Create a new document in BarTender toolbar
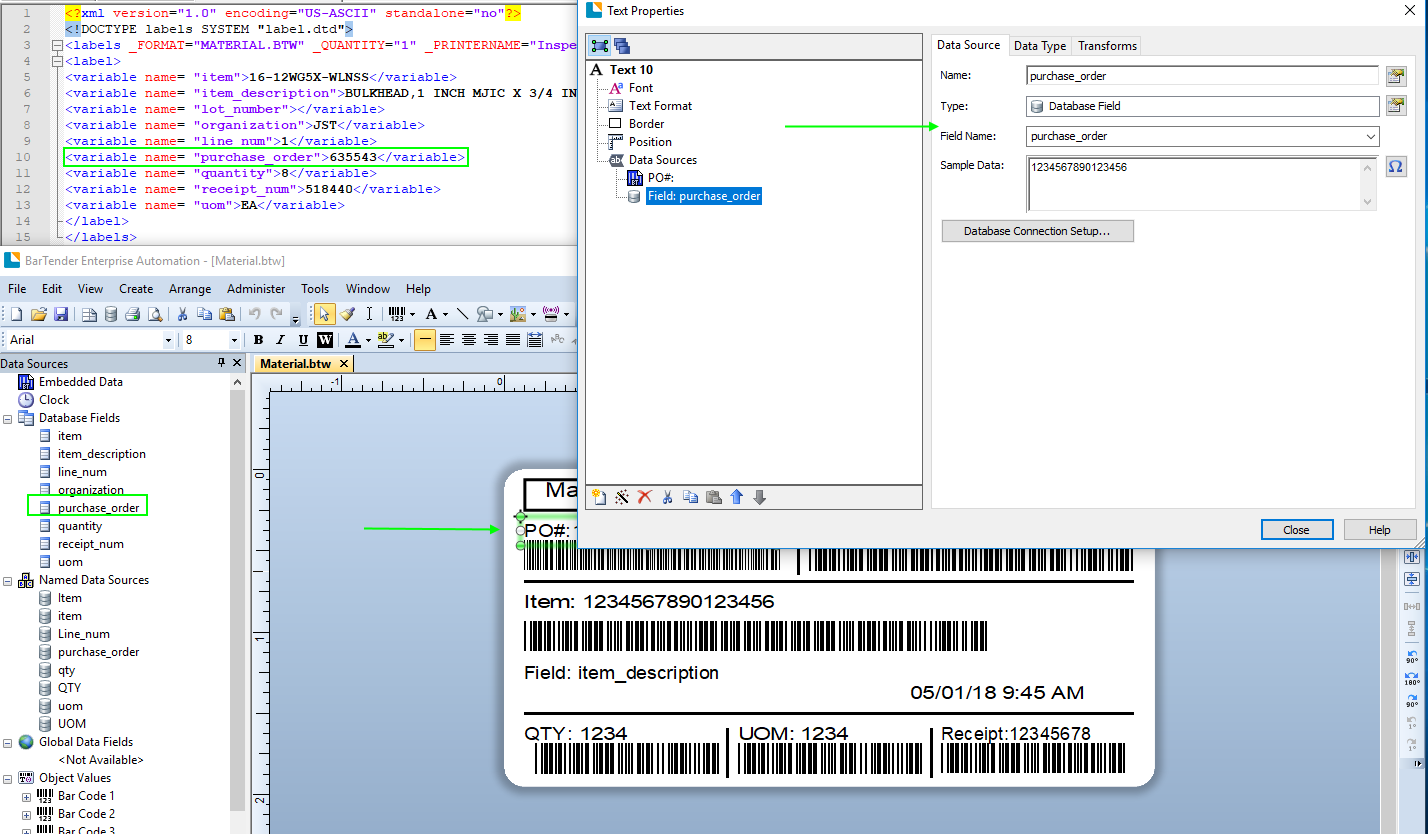Viewport: 1428px width, 834px height. pyautogui.click(x=16, y=314)
